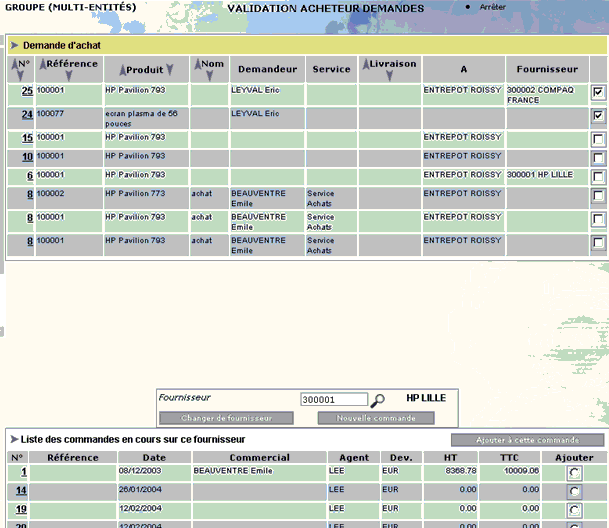
Task: Check the checkbox for request 15
Action: pos(598,139)
